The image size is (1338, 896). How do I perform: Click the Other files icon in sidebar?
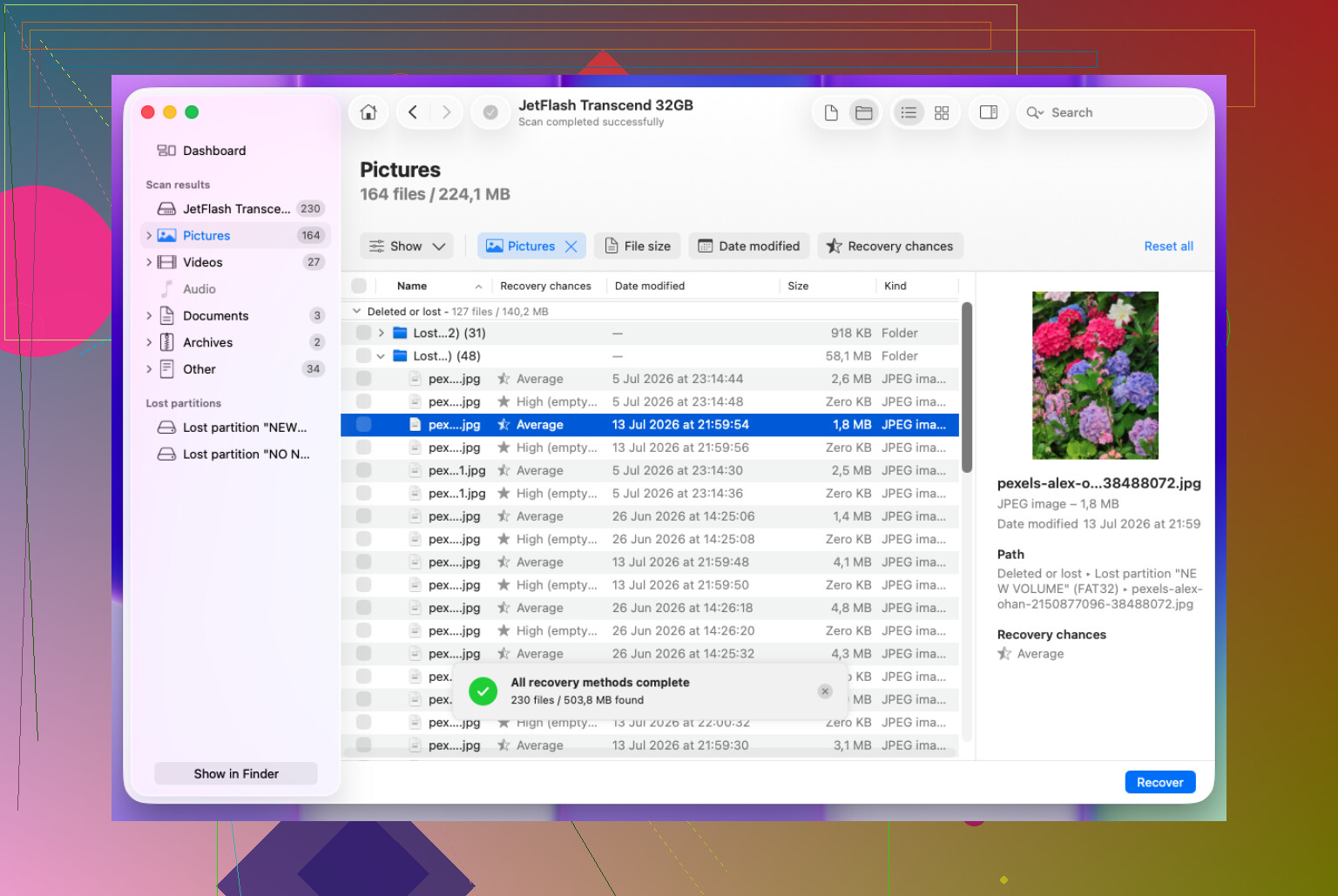(166, 369)
